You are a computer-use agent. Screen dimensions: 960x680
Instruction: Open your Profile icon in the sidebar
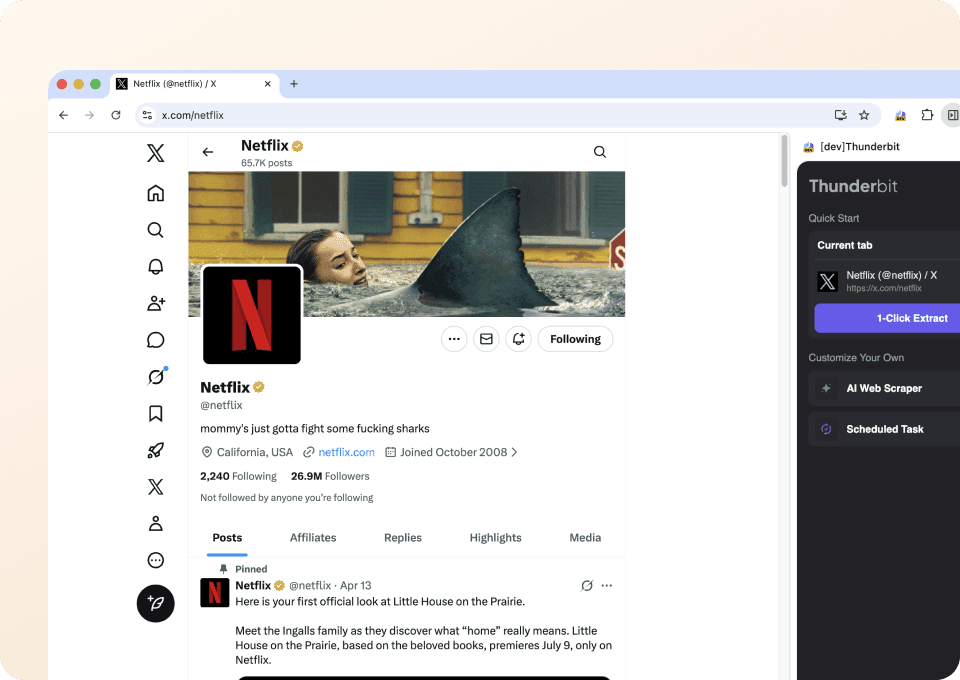pyautogui.click(x=155, y=522)
